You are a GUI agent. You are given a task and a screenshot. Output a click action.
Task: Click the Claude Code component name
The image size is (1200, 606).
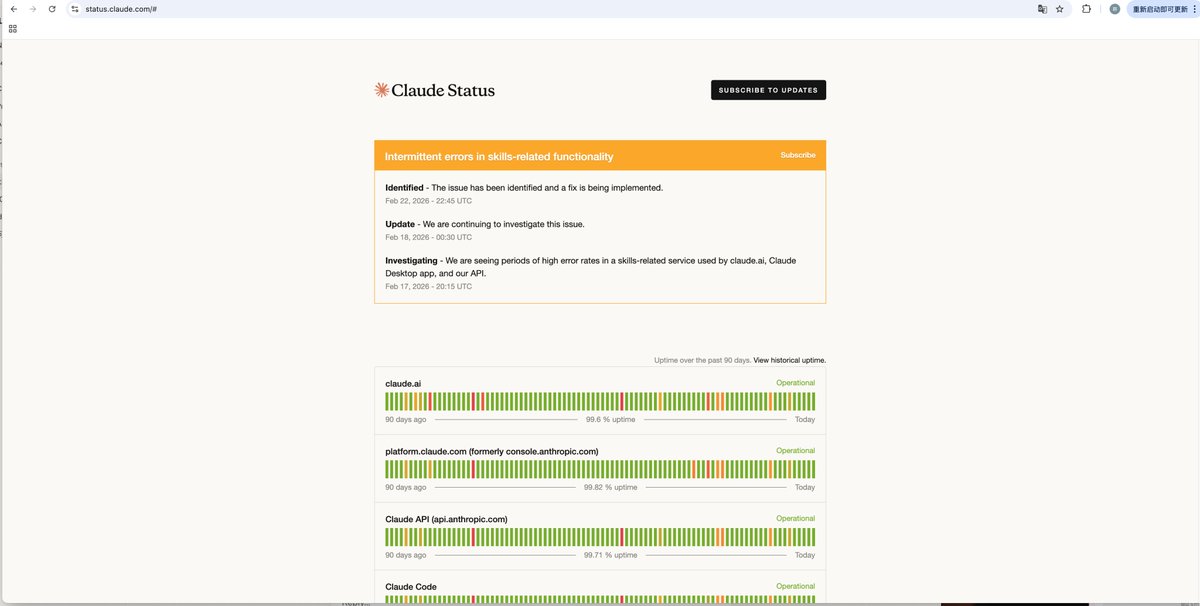411,587
